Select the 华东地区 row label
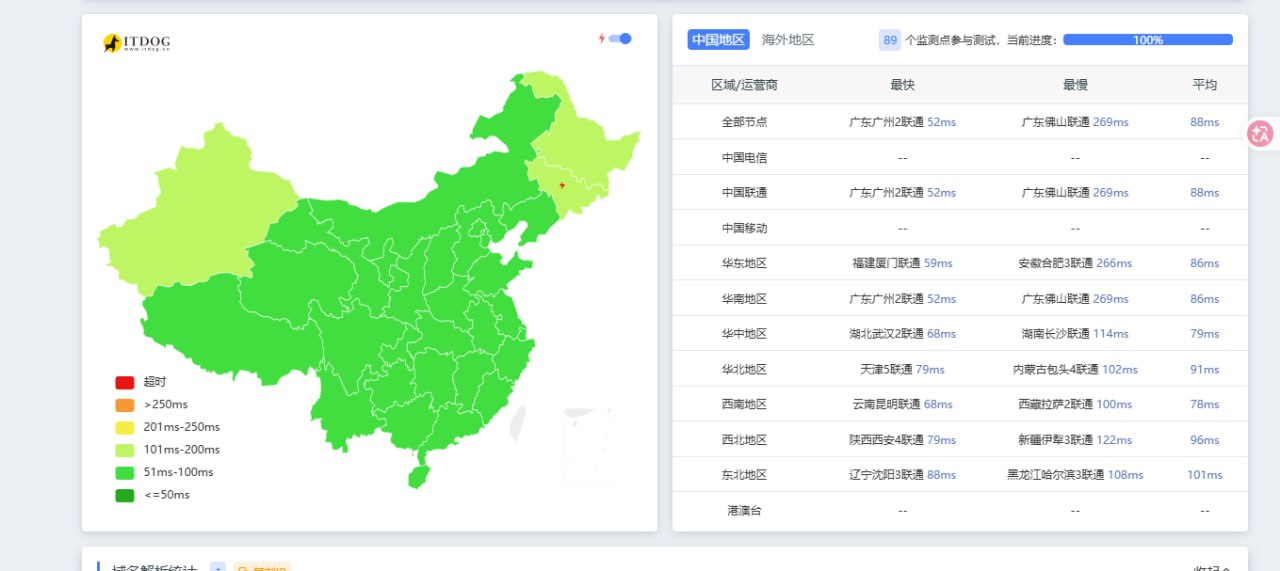The width and height of the screenshot is (1280, 571). point(744,263)
